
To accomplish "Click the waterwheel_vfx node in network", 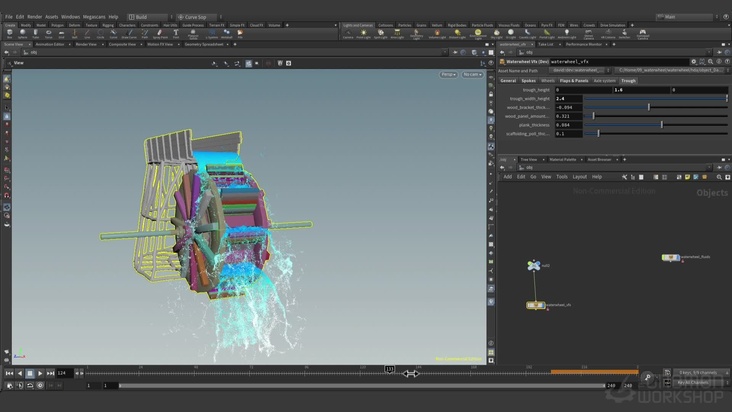I will click(x=536, y=305).
